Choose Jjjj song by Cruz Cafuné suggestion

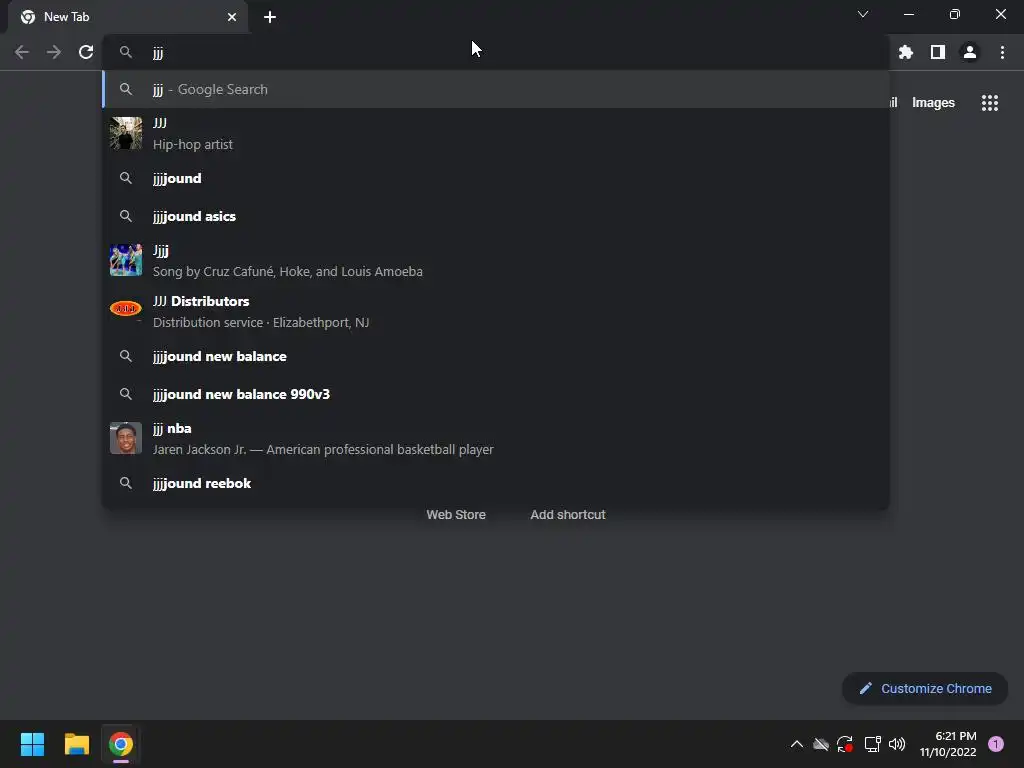click(496, 261)
